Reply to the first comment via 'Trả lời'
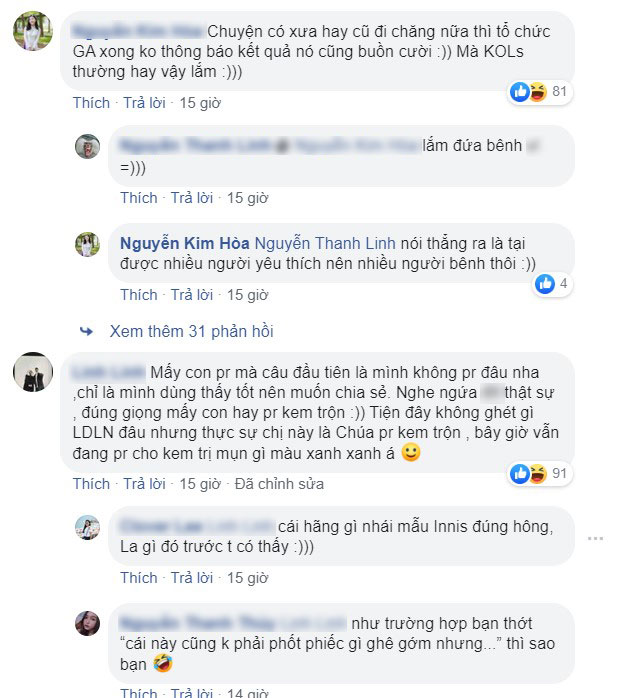This screenshot has height=698, width=618. [144, 103]
